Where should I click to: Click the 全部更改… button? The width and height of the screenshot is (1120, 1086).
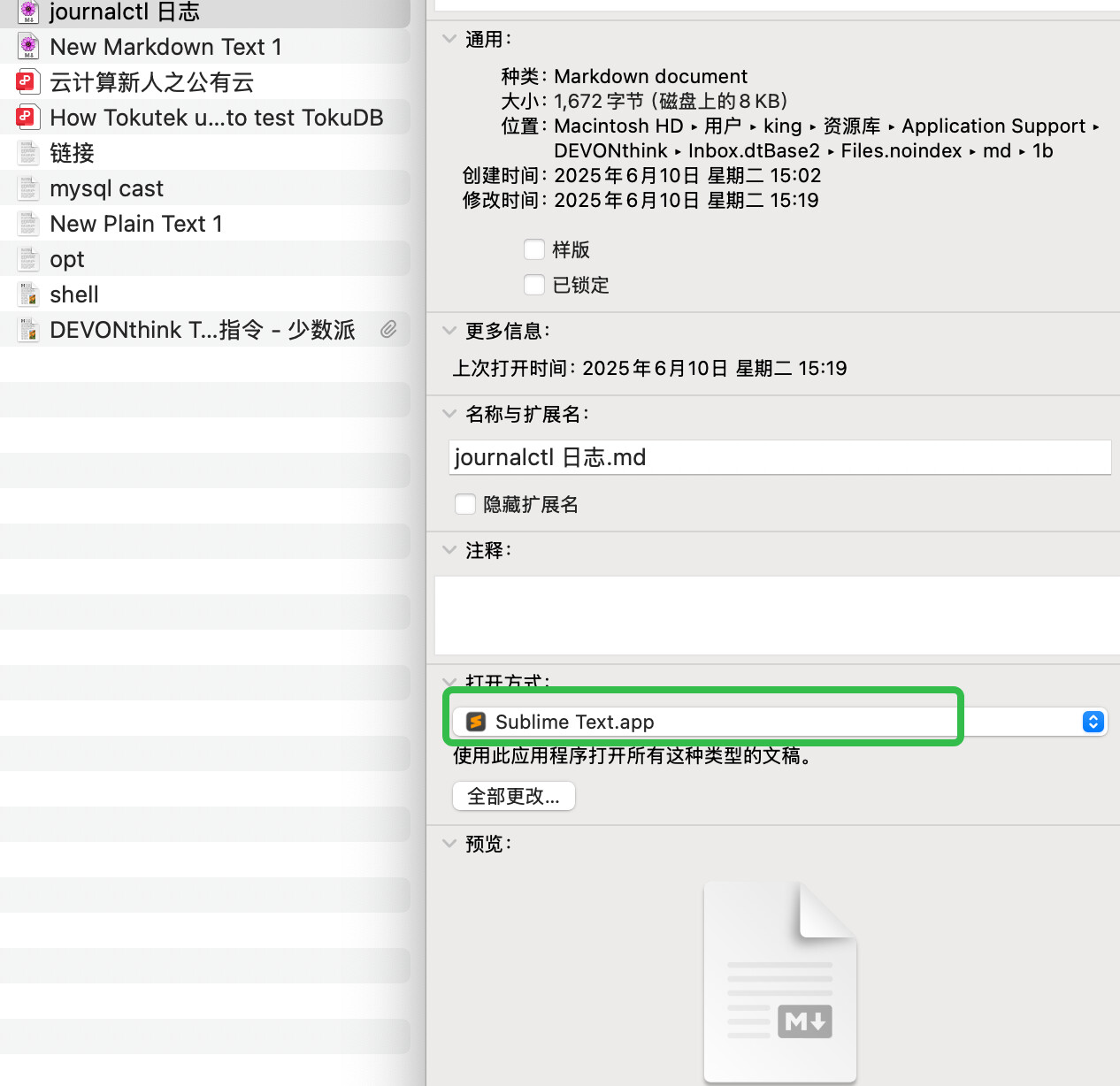513,796
